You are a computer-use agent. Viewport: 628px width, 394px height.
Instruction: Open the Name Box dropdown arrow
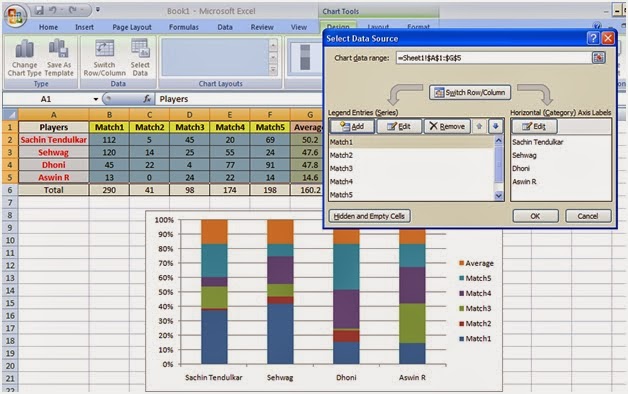pyautogui.click(x=96, y=99)
